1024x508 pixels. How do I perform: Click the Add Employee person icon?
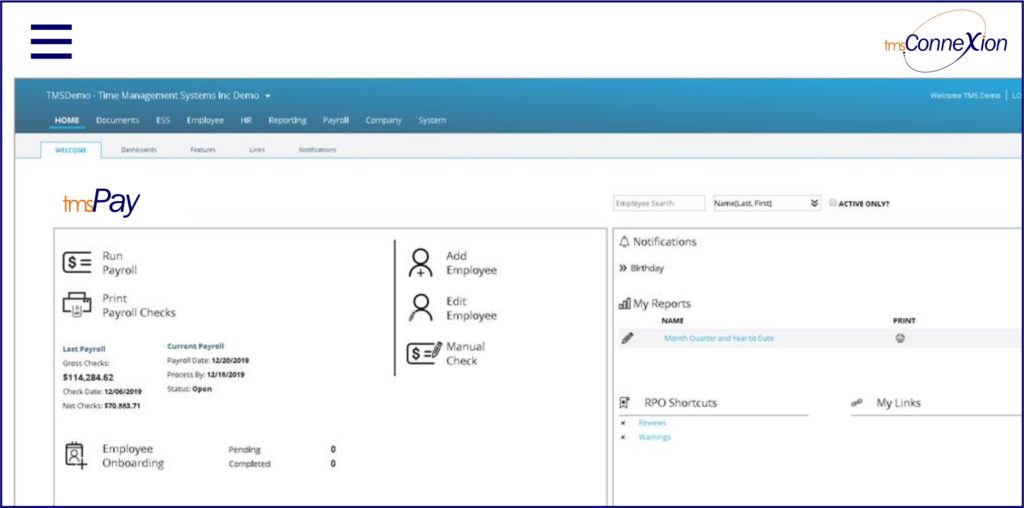point(421,262)
